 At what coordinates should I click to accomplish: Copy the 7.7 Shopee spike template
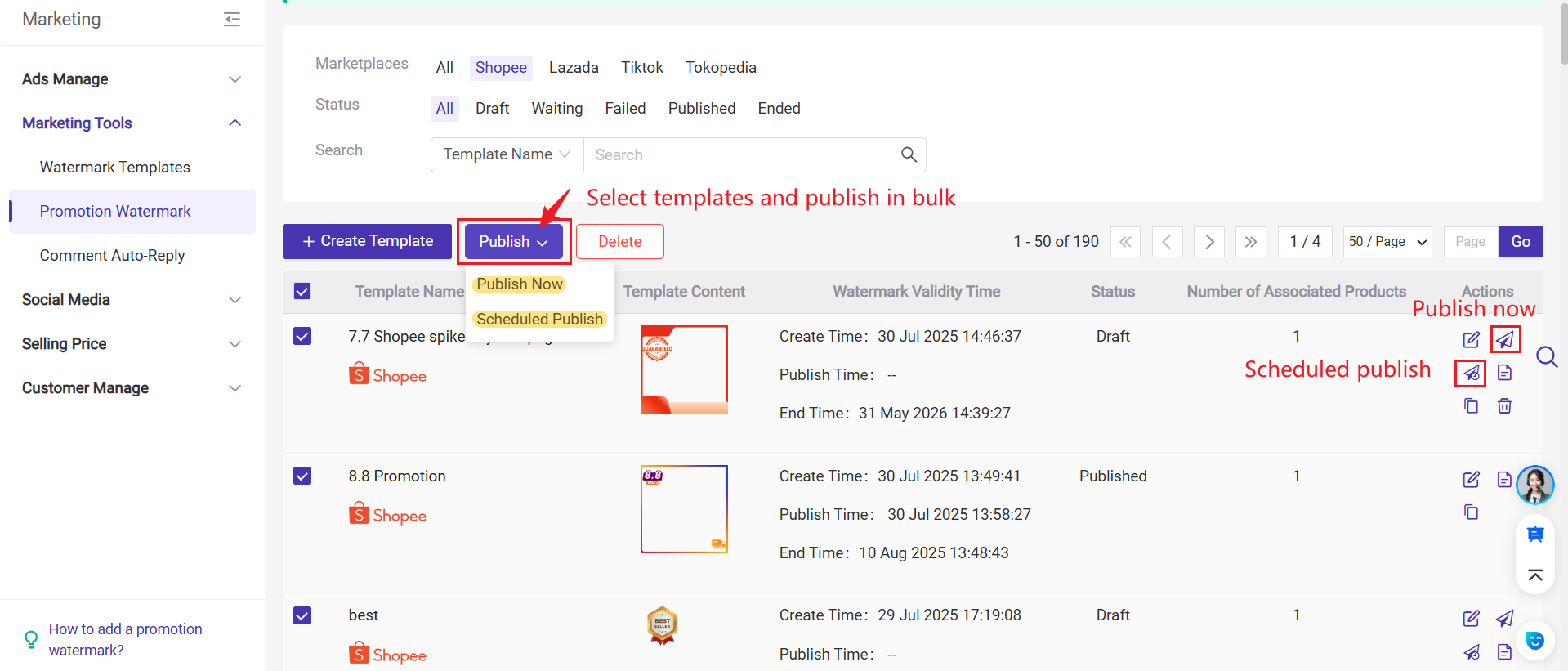[1471, 405]
